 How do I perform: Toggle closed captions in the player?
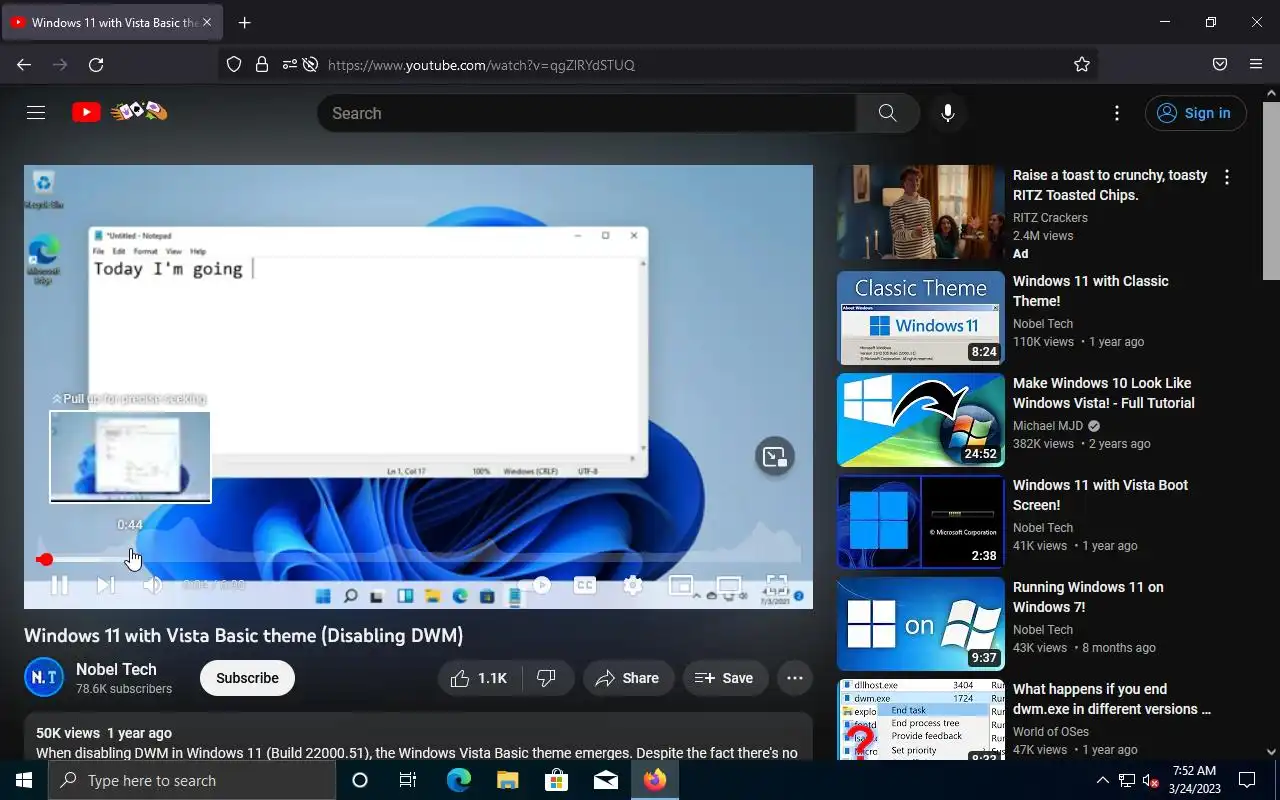pos(585,585)
